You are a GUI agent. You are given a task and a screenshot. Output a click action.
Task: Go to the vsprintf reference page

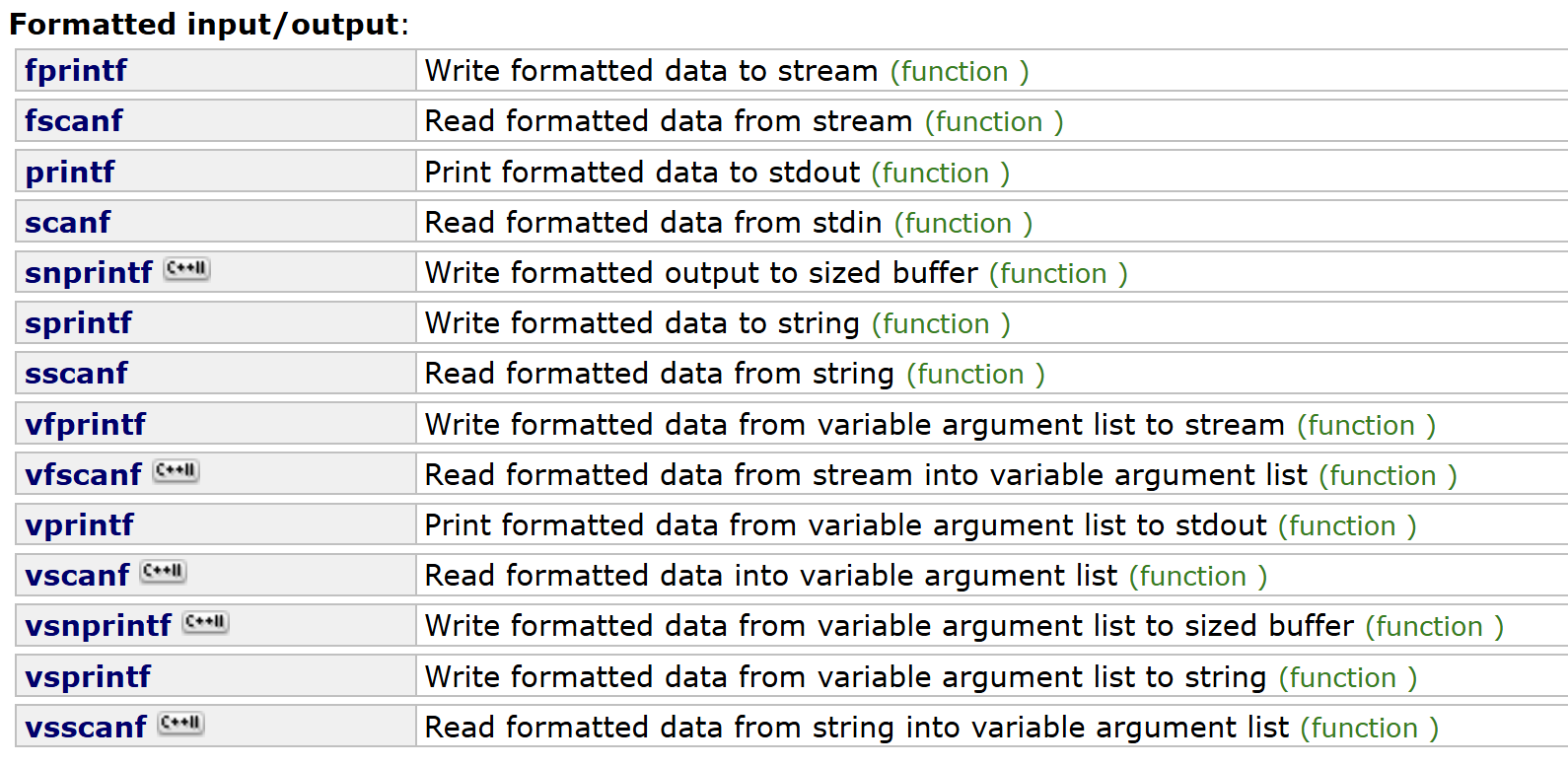pos(89,677)
